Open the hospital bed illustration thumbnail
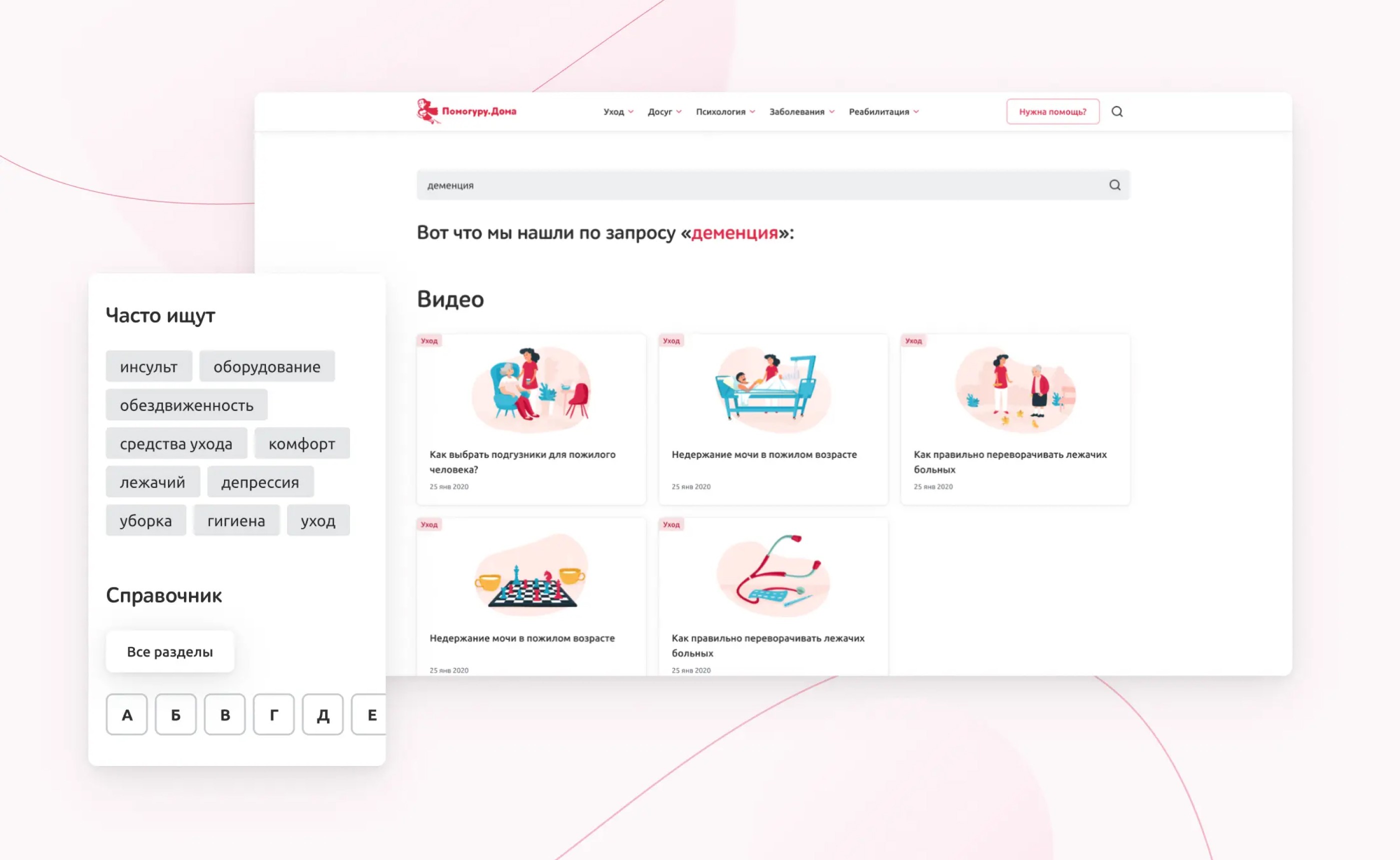Viewport: 1400px width, 860px height. pos(773,389)
